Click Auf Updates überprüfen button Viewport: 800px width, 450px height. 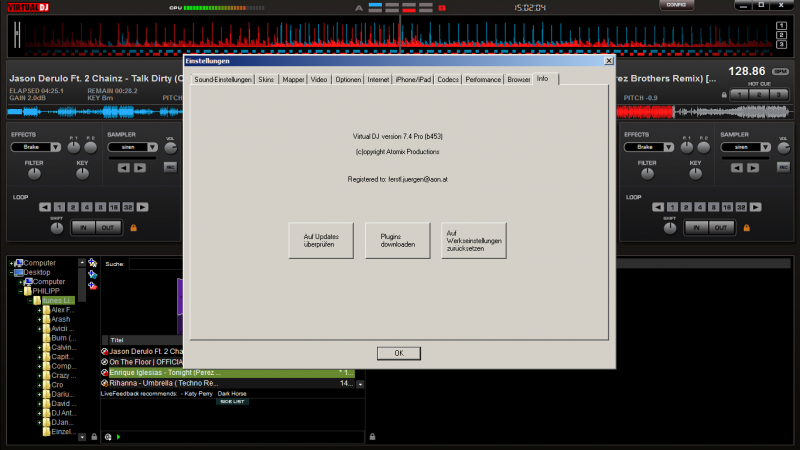pyautogui.click(x=321, y=240)
